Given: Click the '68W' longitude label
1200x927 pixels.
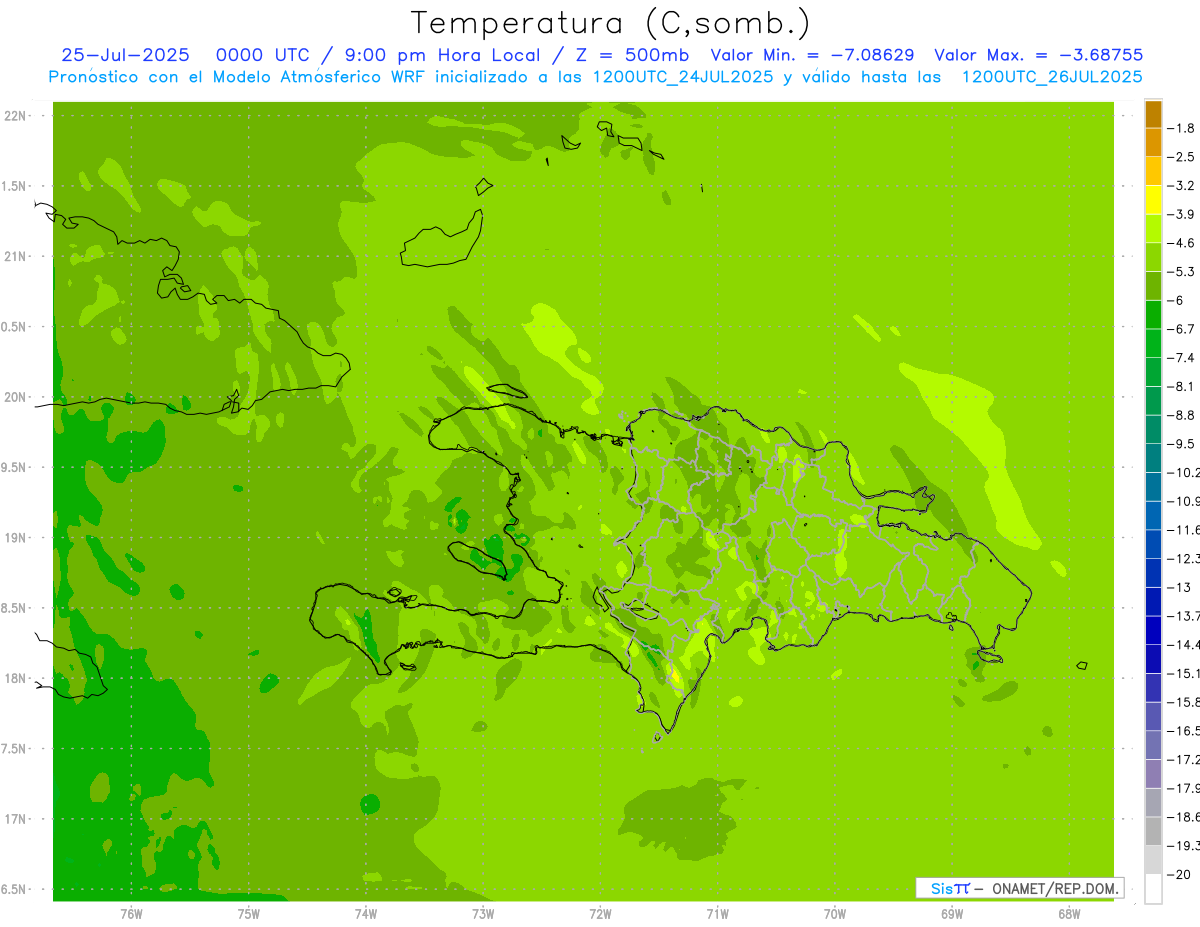Looking at the screenshot, I should (x=1069, y=914).
